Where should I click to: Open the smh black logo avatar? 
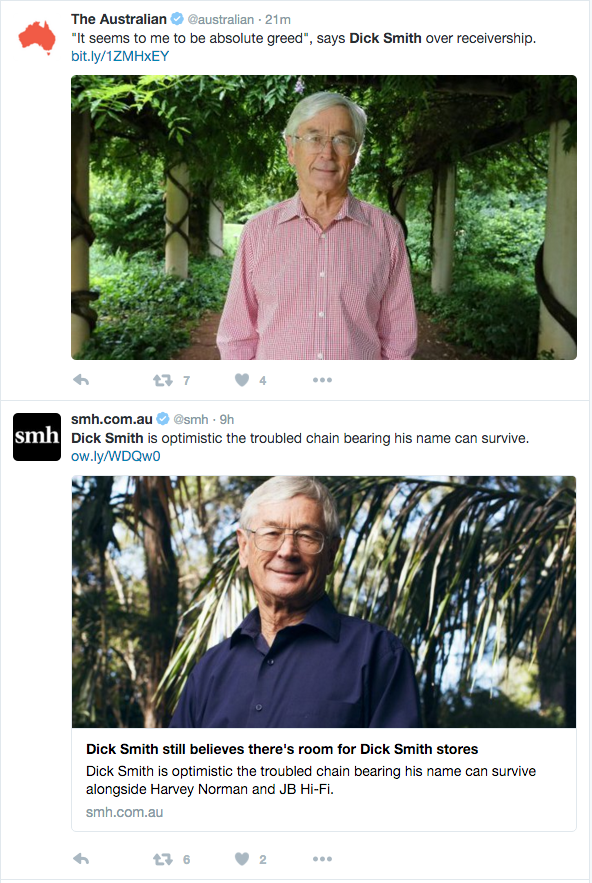(x=37, y=437)
